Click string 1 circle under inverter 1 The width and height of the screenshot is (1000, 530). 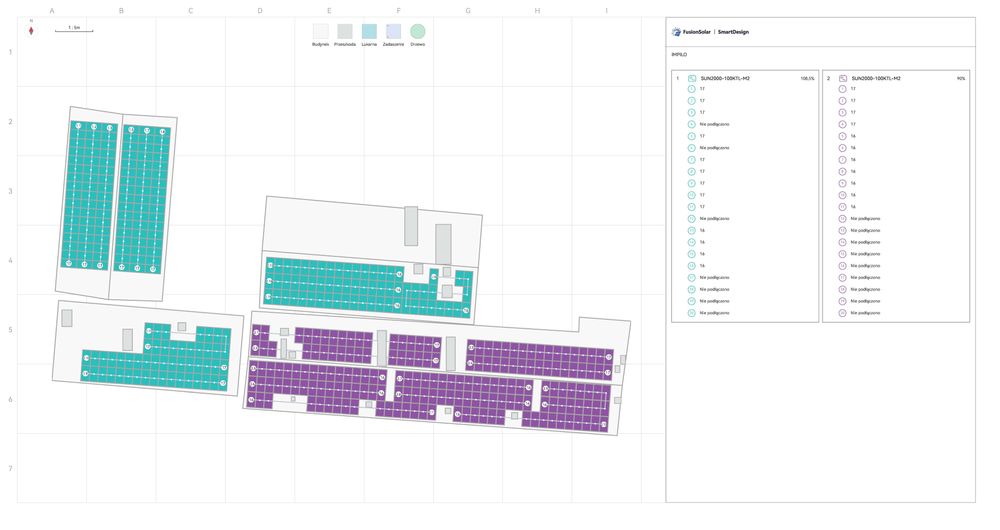tap(691, 89)
